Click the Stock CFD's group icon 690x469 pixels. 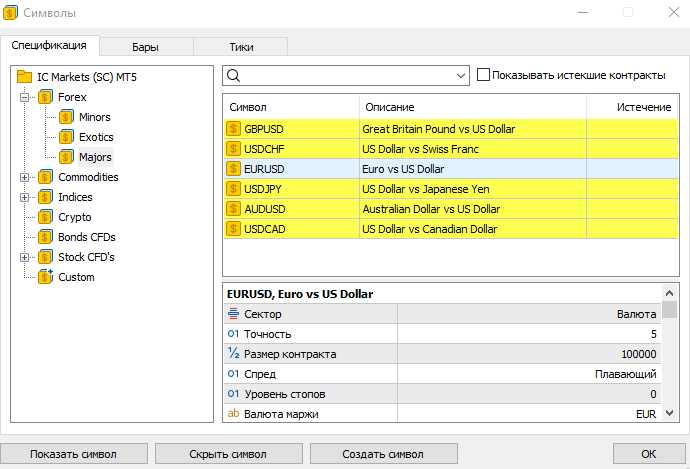tap(45, 257)
